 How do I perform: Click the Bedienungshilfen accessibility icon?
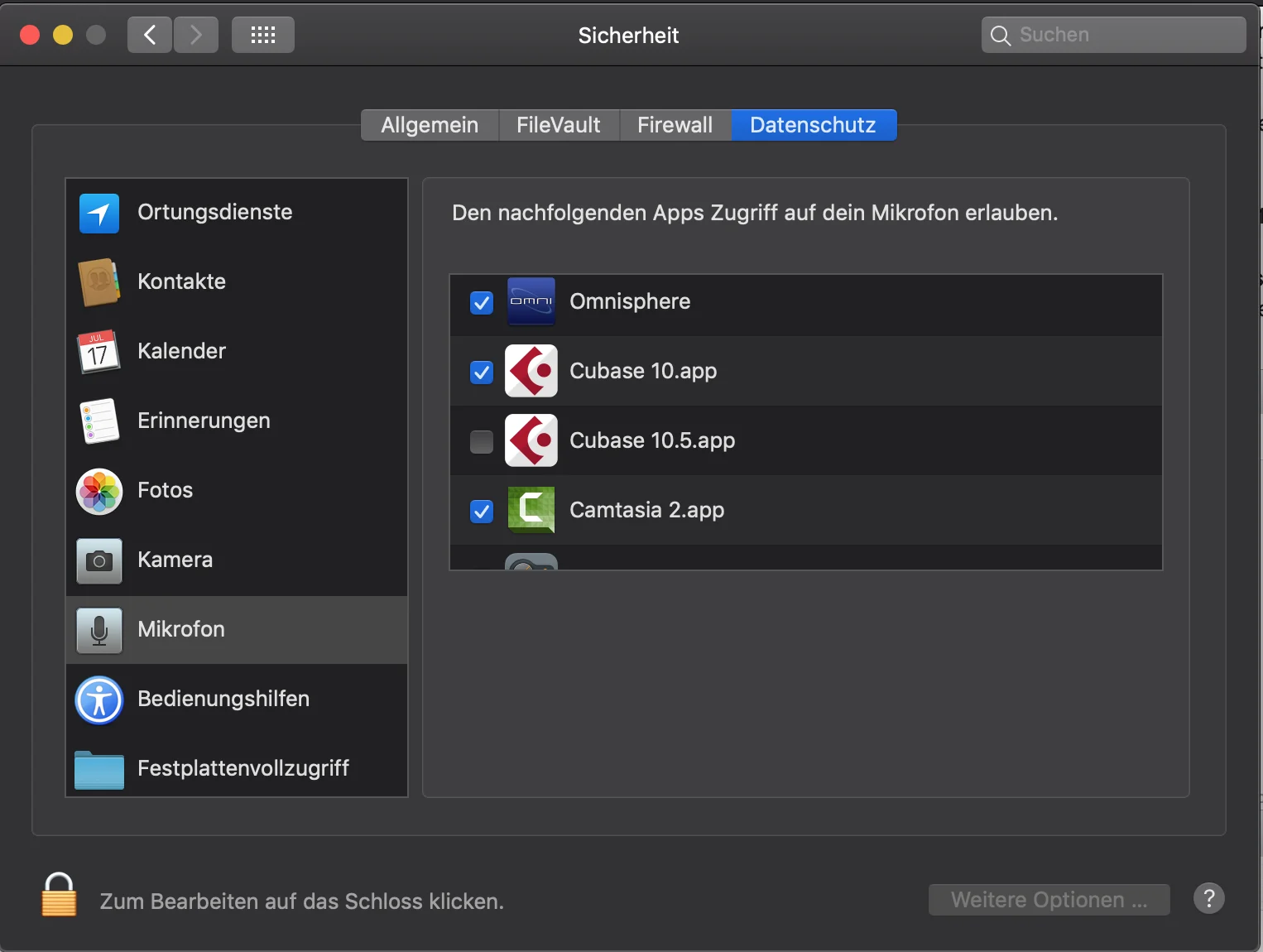point(99,700)
